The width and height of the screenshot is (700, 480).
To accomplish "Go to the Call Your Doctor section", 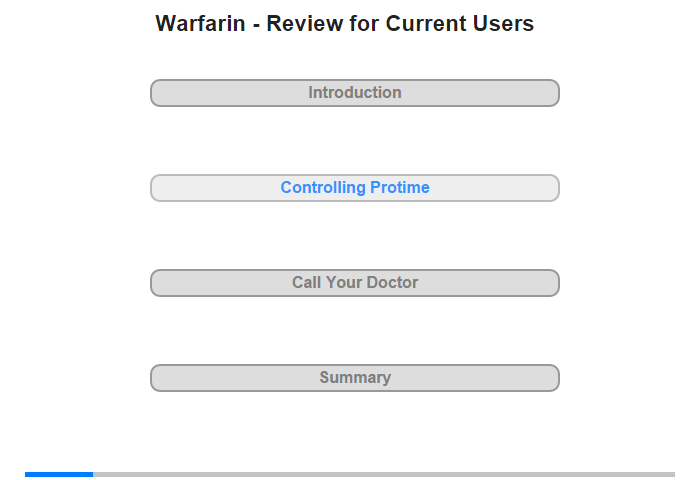I will [x=354, y=283].
